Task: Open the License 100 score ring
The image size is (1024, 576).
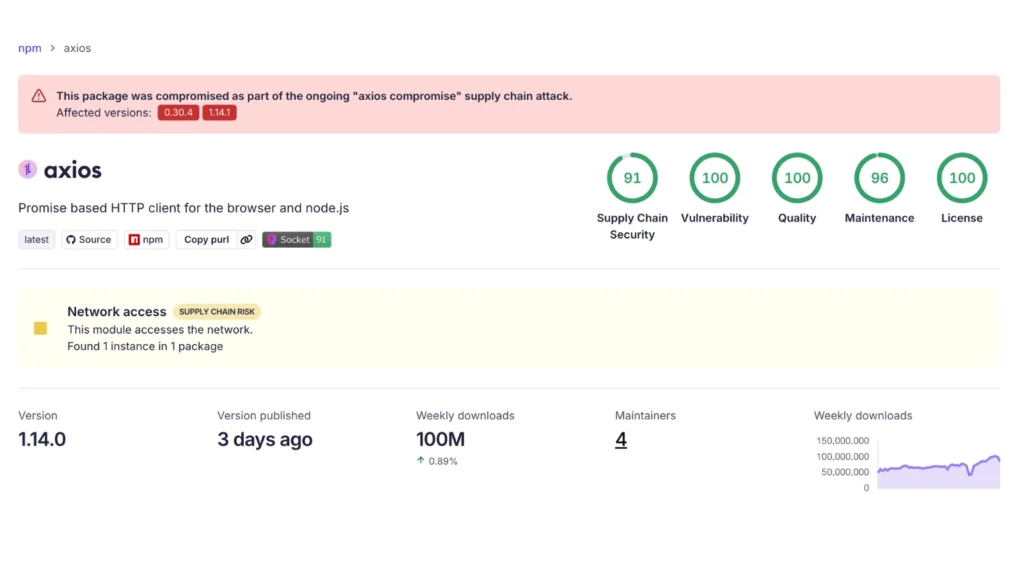Action: tap(961, 177)
